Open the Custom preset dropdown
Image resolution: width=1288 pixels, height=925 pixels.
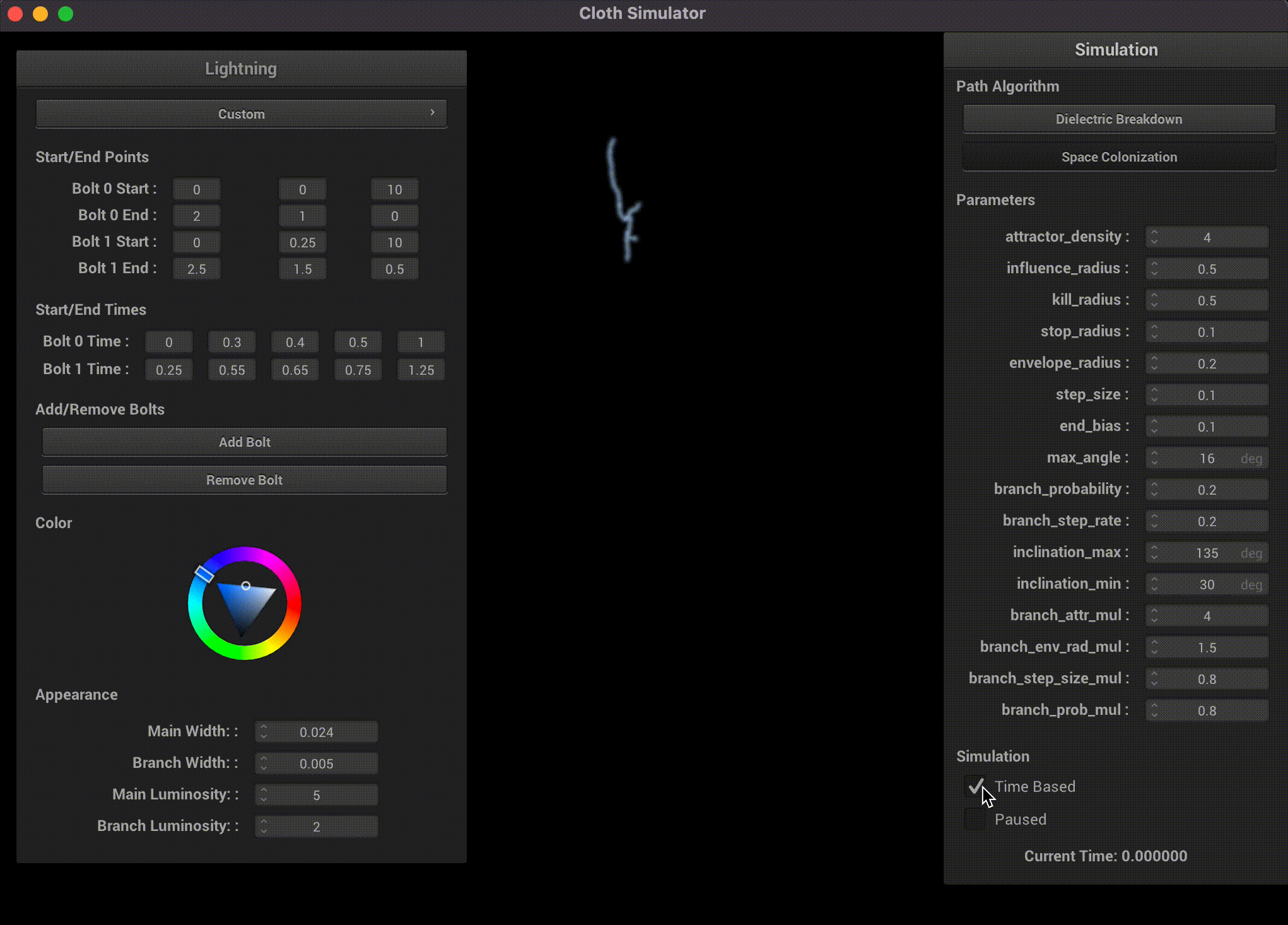(242, 114)
